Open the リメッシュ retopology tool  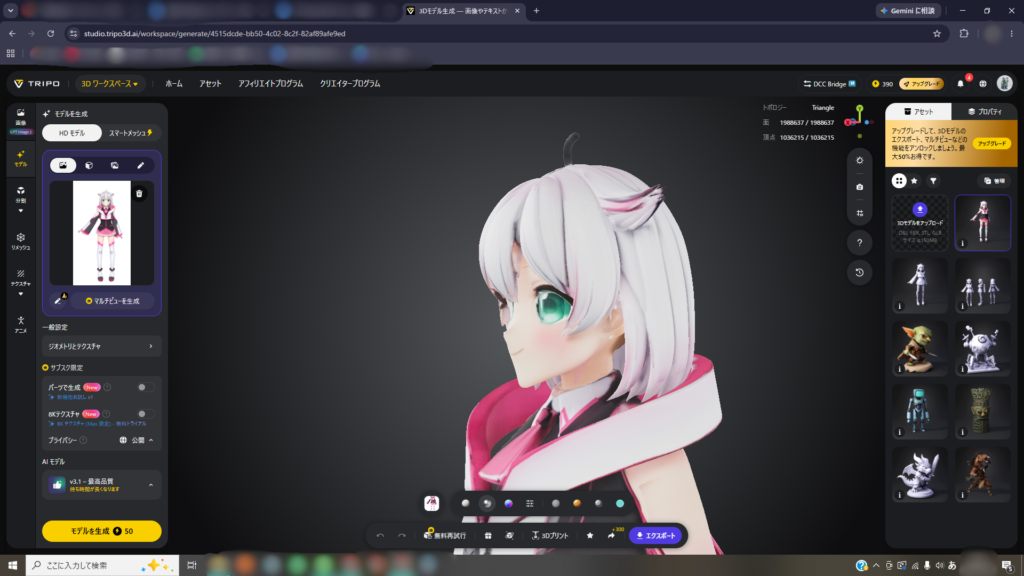click(20, 241)
